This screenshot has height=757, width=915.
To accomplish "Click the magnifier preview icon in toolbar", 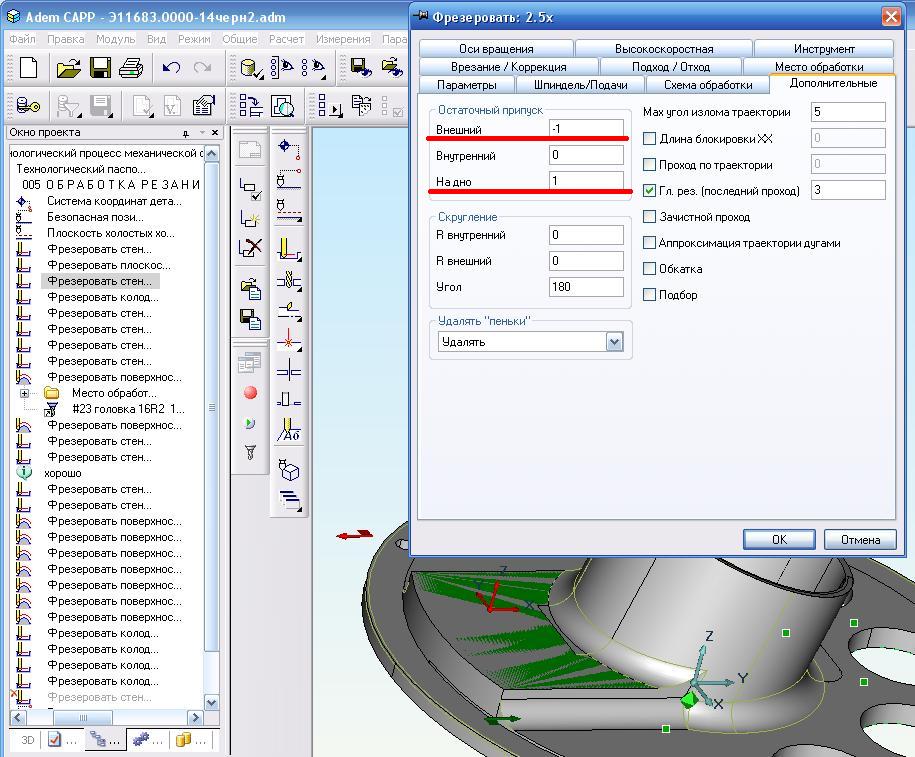I will pos(282,106).
